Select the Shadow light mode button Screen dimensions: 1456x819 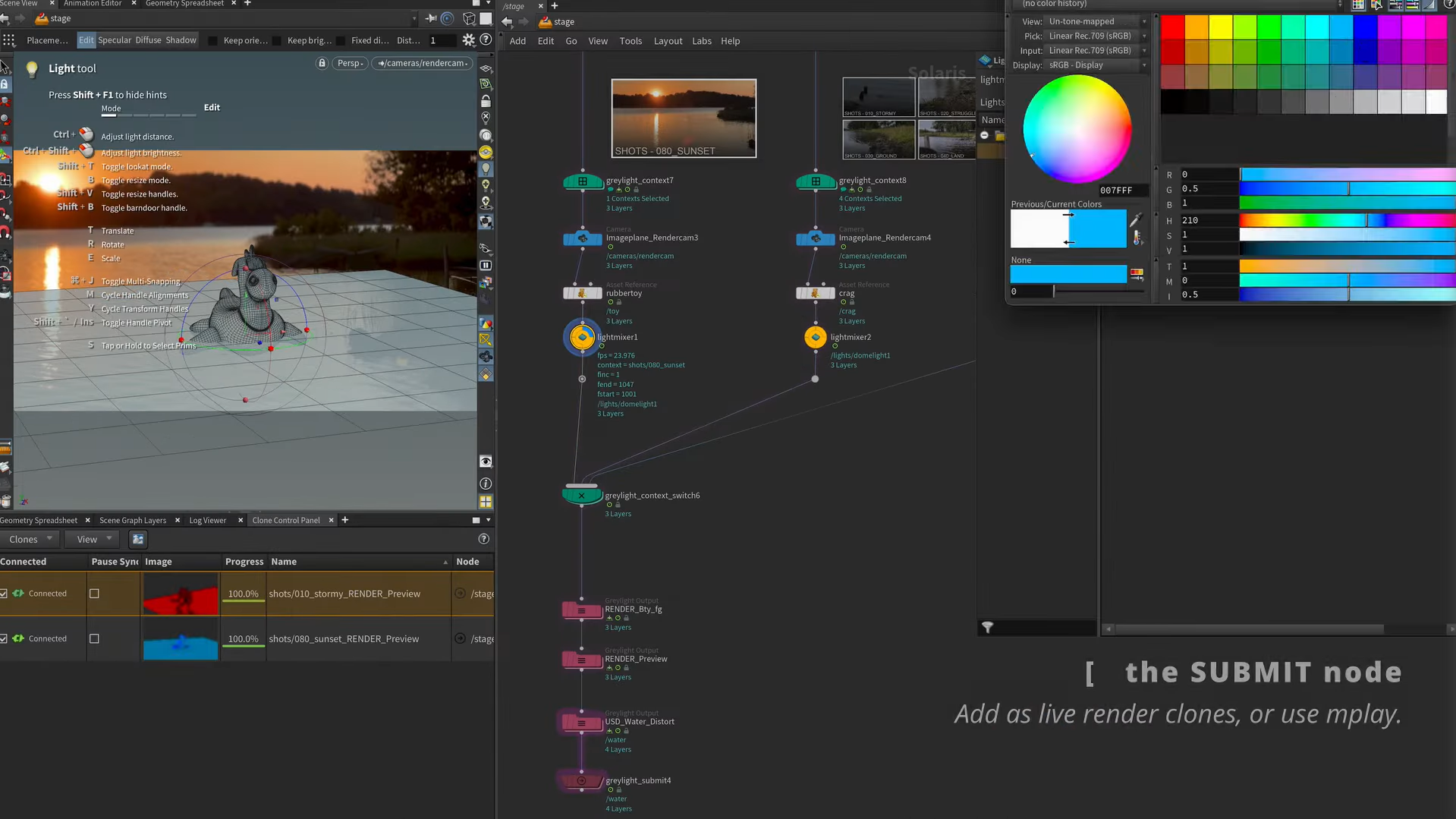point(181,40)
